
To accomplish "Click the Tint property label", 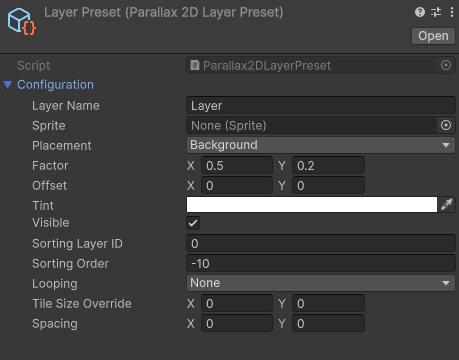I will (43, 206).
